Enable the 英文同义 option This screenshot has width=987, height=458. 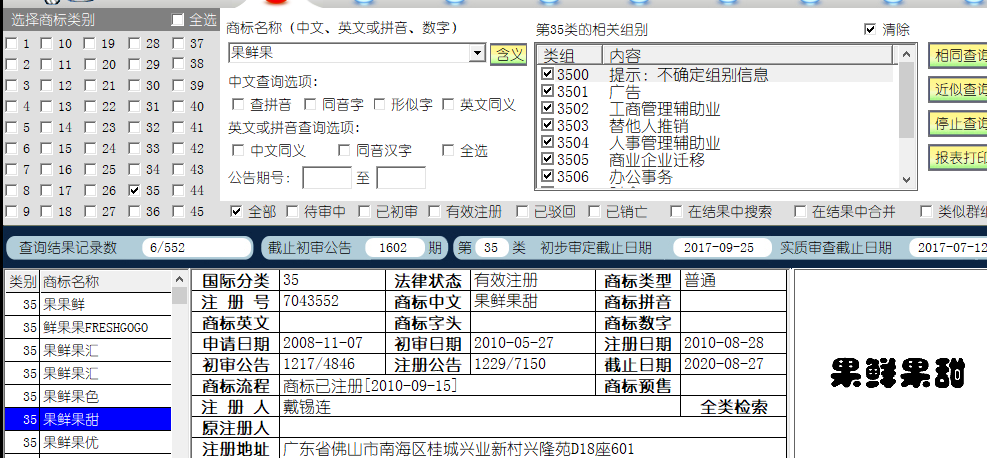coord(448,104)
